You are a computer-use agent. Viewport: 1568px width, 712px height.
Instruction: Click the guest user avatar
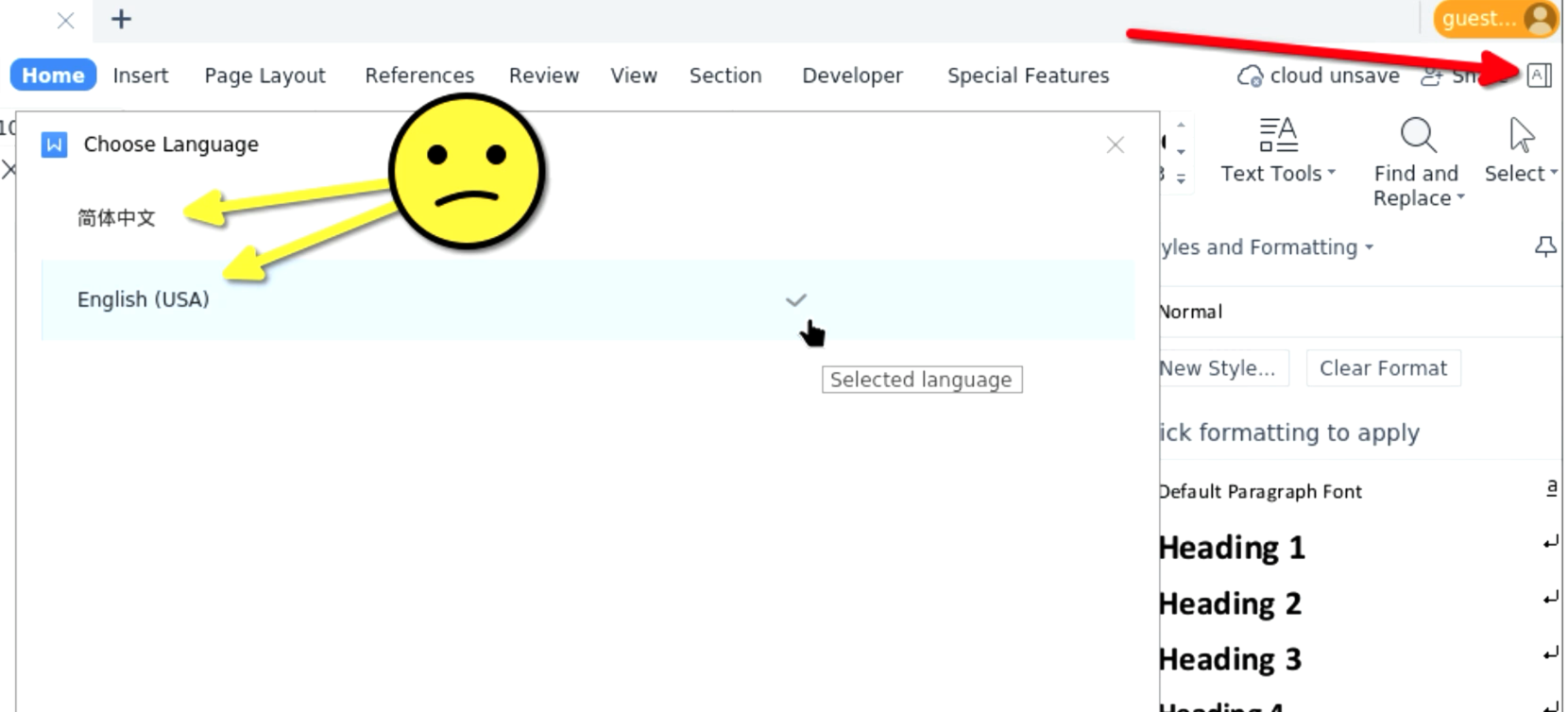click(x=1540, y=19)
